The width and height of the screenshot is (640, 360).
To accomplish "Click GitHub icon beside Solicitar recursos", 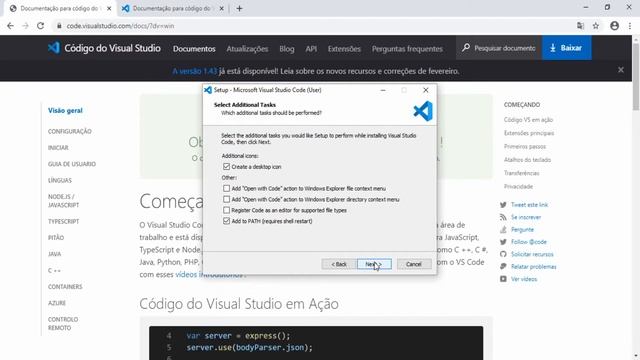I will point(503,254).
